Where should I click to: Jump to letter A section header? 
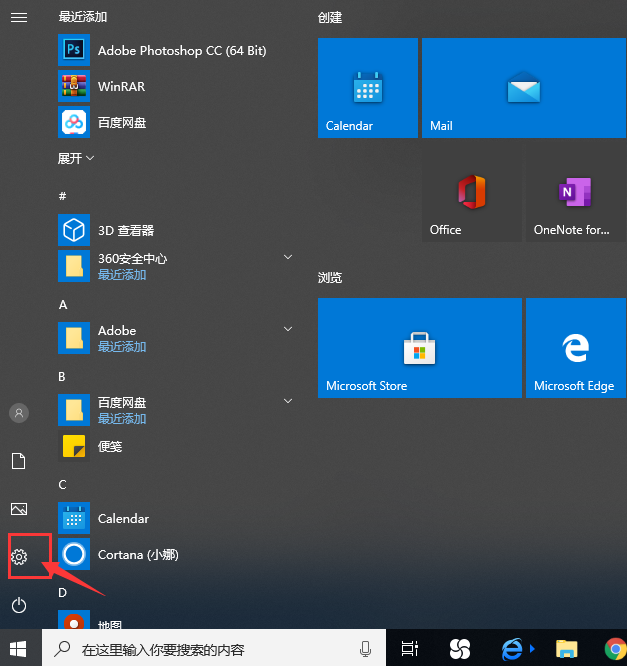pos(63,304)
